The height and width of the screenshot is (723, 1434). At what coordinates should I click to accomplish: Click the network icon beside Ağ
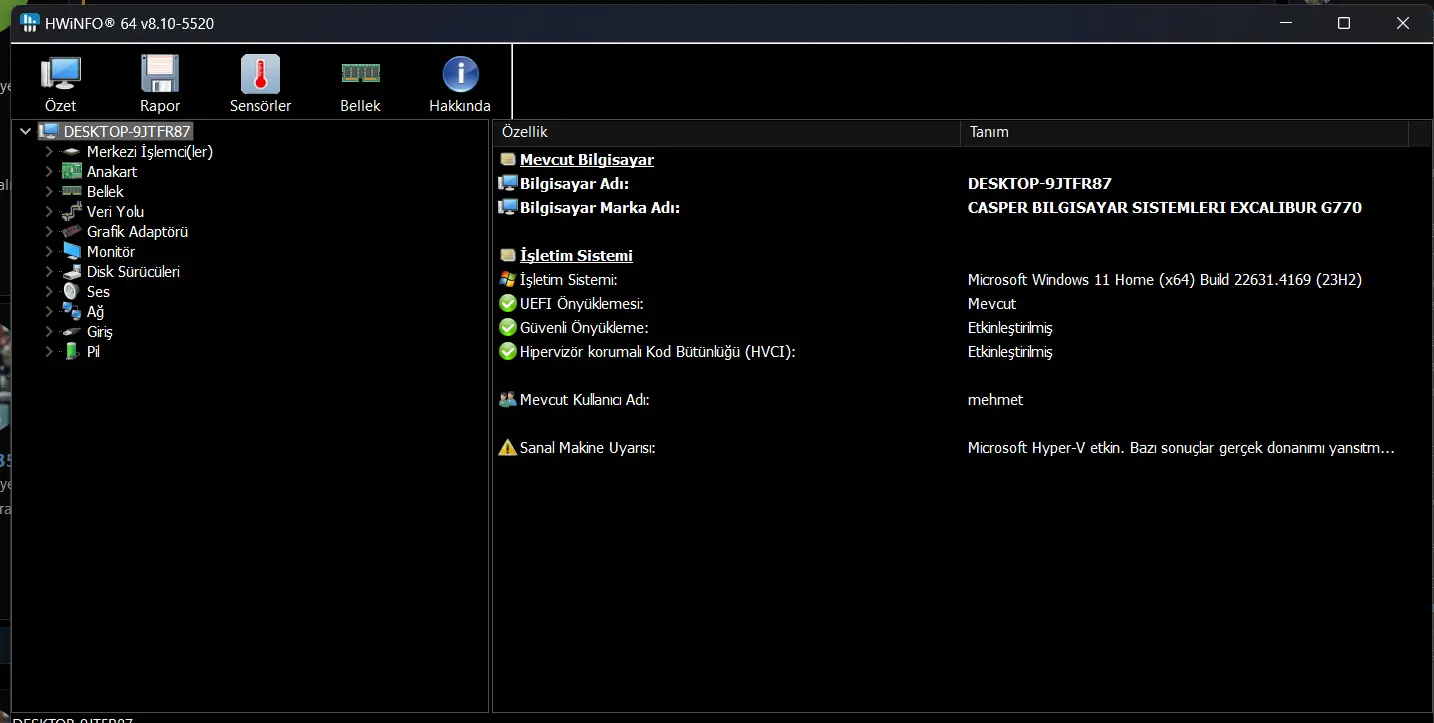tap(71, 312)
